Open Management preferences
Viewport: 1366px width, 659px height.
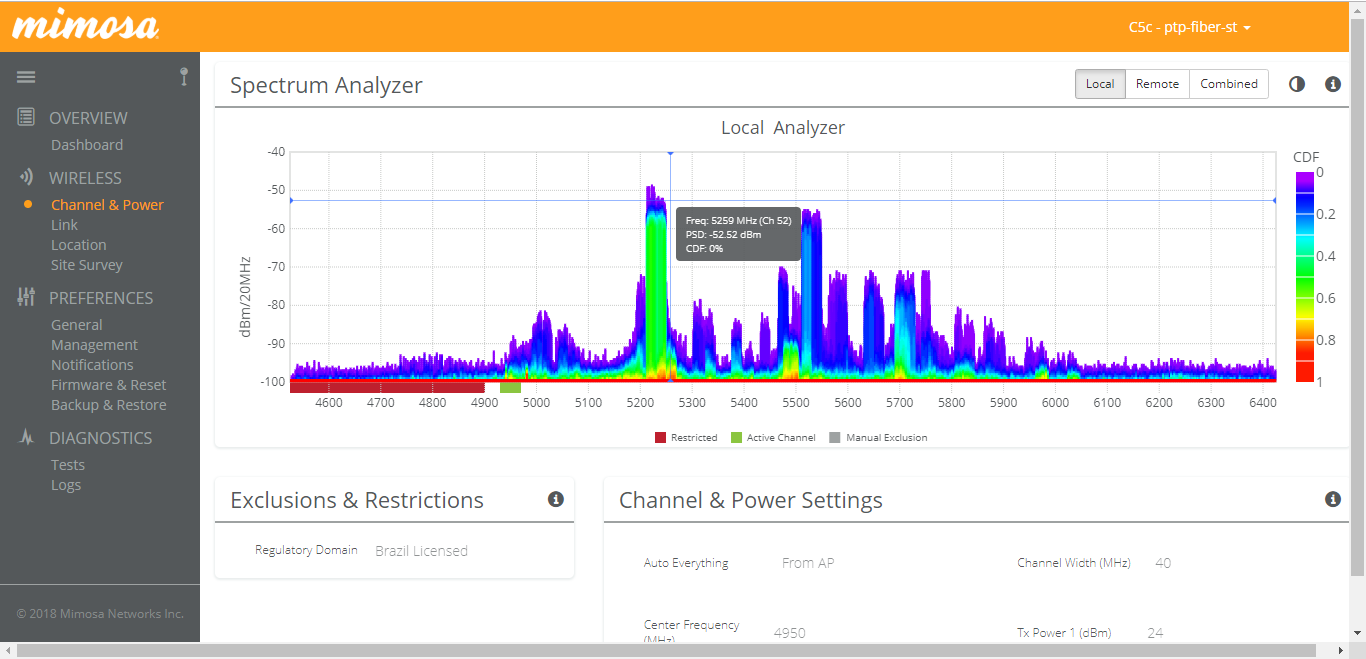(x=95, y=345)
